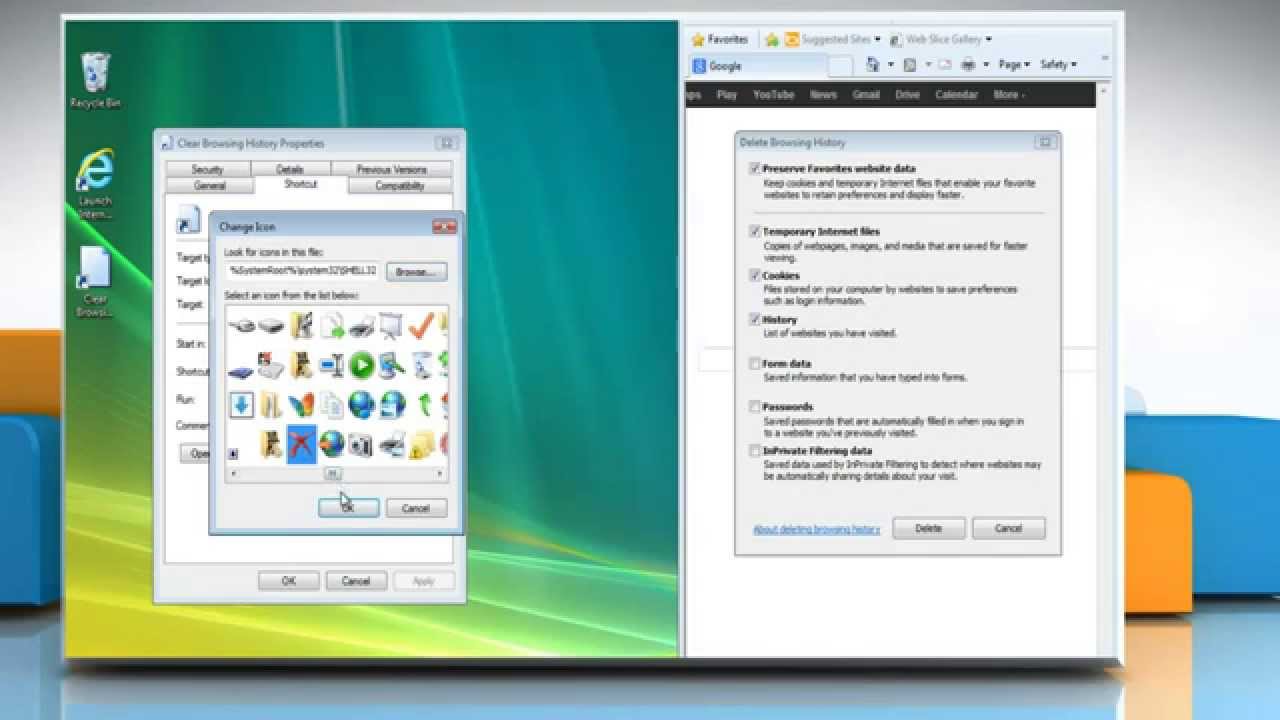Pick the two overlapping documents icon

coord(332,404)
